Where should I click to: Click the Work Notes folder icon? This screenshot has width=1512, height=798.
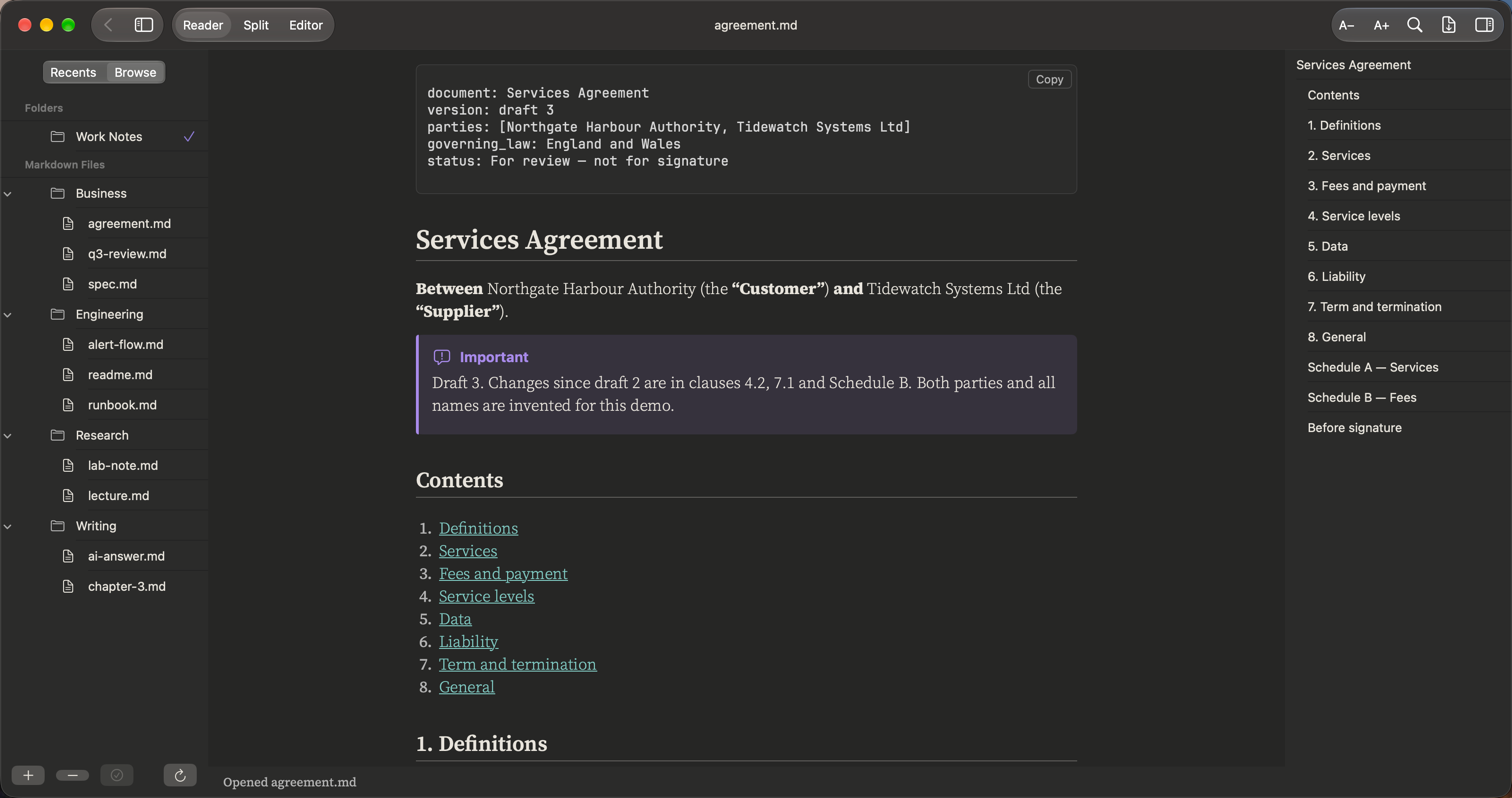coord(58,137)
